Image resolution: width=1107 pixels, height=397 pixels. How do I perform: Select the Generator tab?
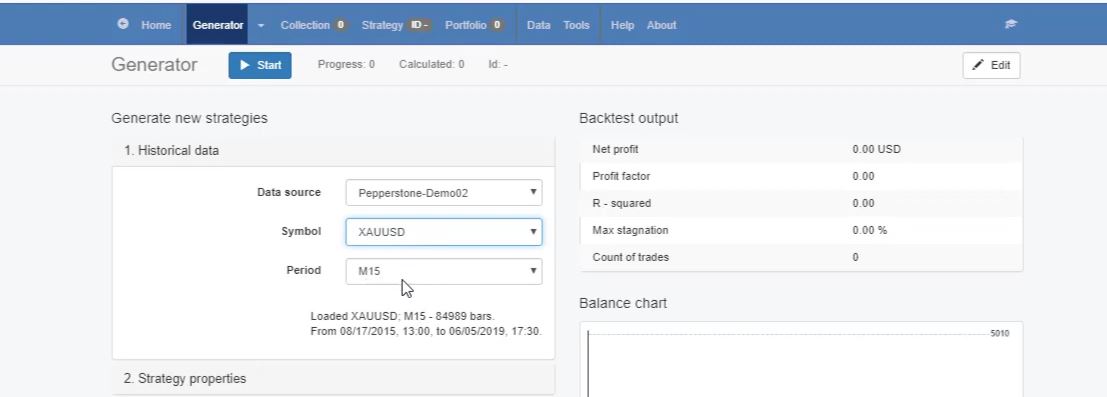(217, 25)
